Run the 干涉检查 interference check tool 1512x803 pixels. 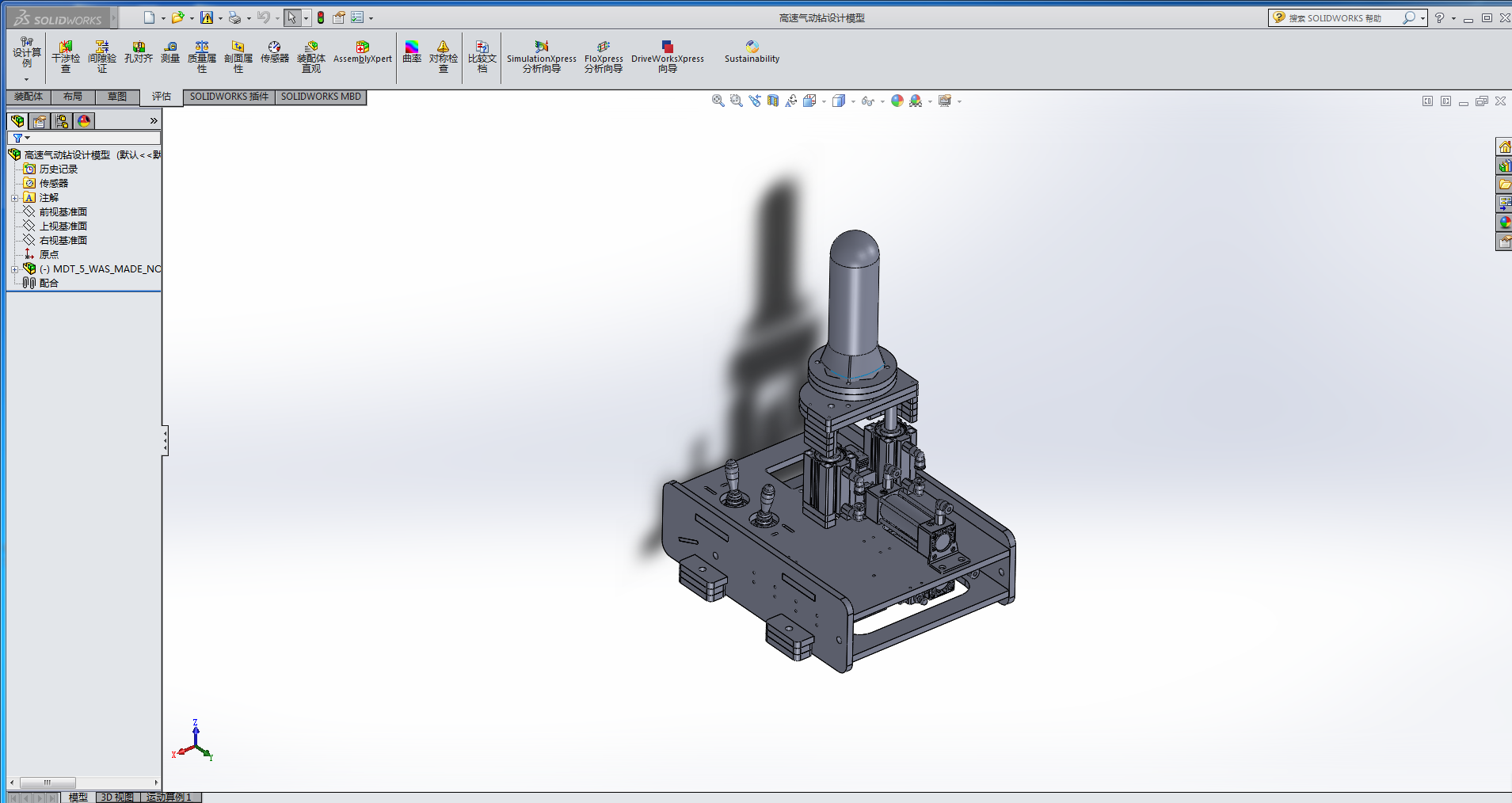click(x=66, y=57)
